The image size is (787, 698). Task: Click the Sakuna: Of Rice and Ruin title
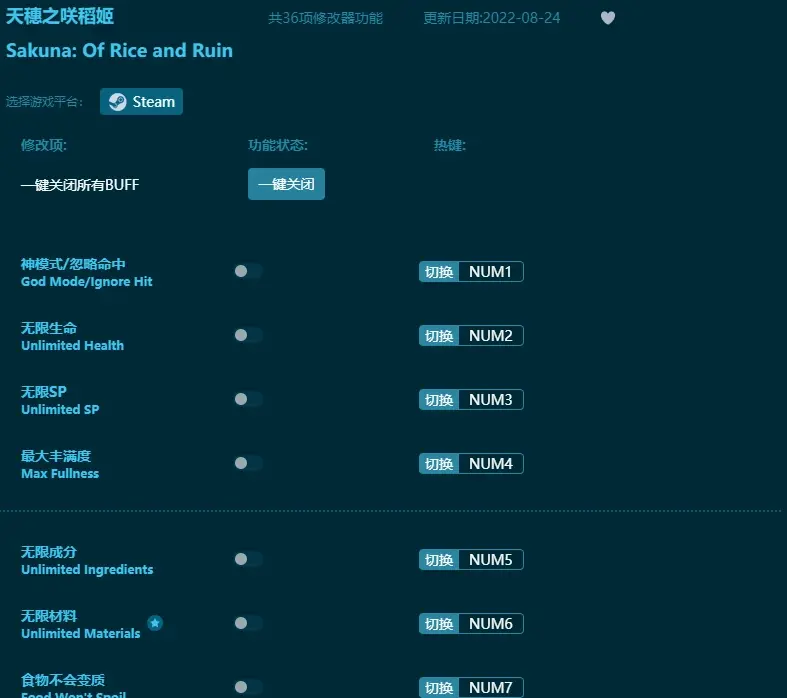tap(119, 50)
